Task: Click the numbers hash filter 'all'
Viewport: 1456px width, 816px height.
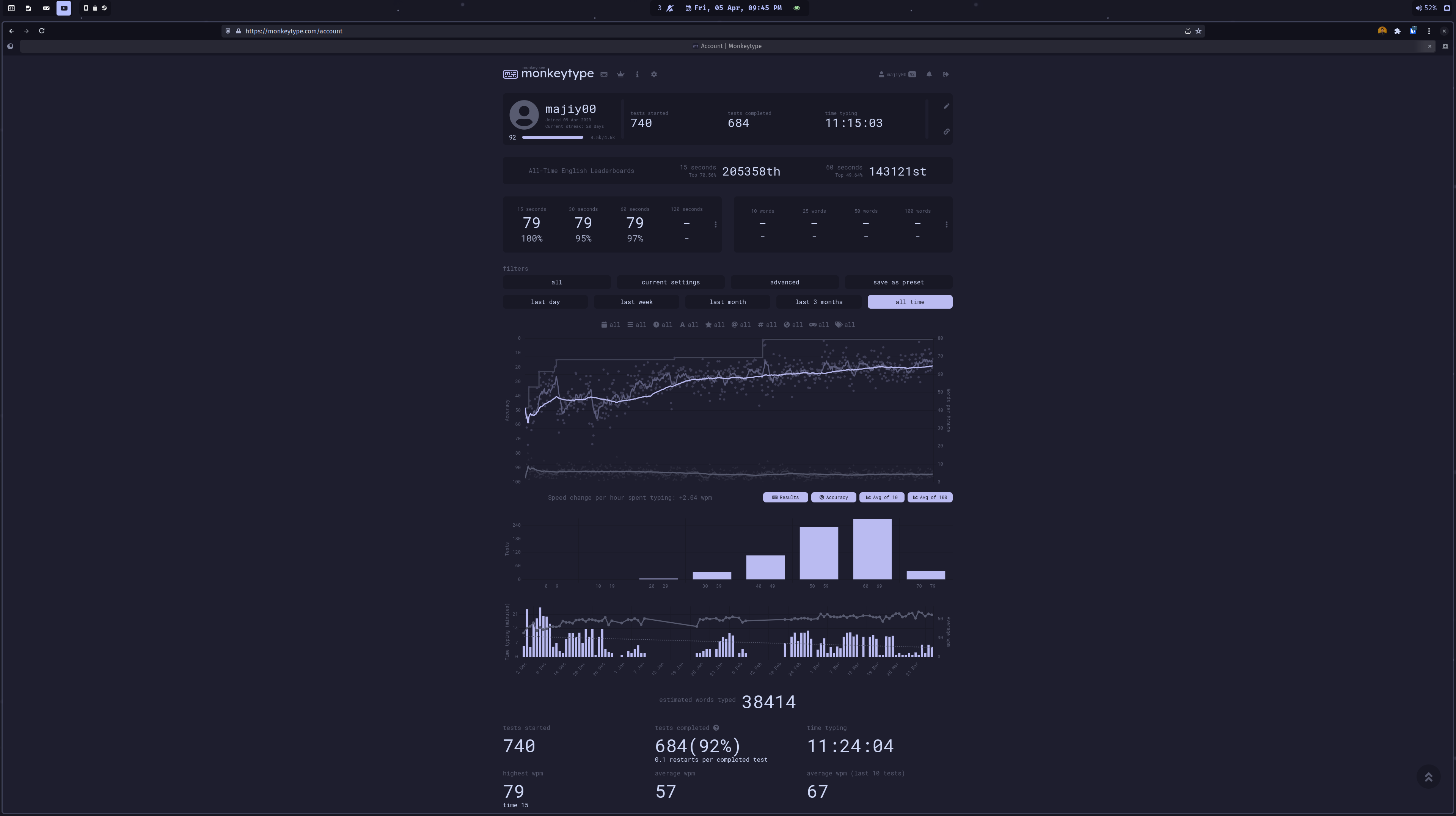Action: tap(767, 325)
